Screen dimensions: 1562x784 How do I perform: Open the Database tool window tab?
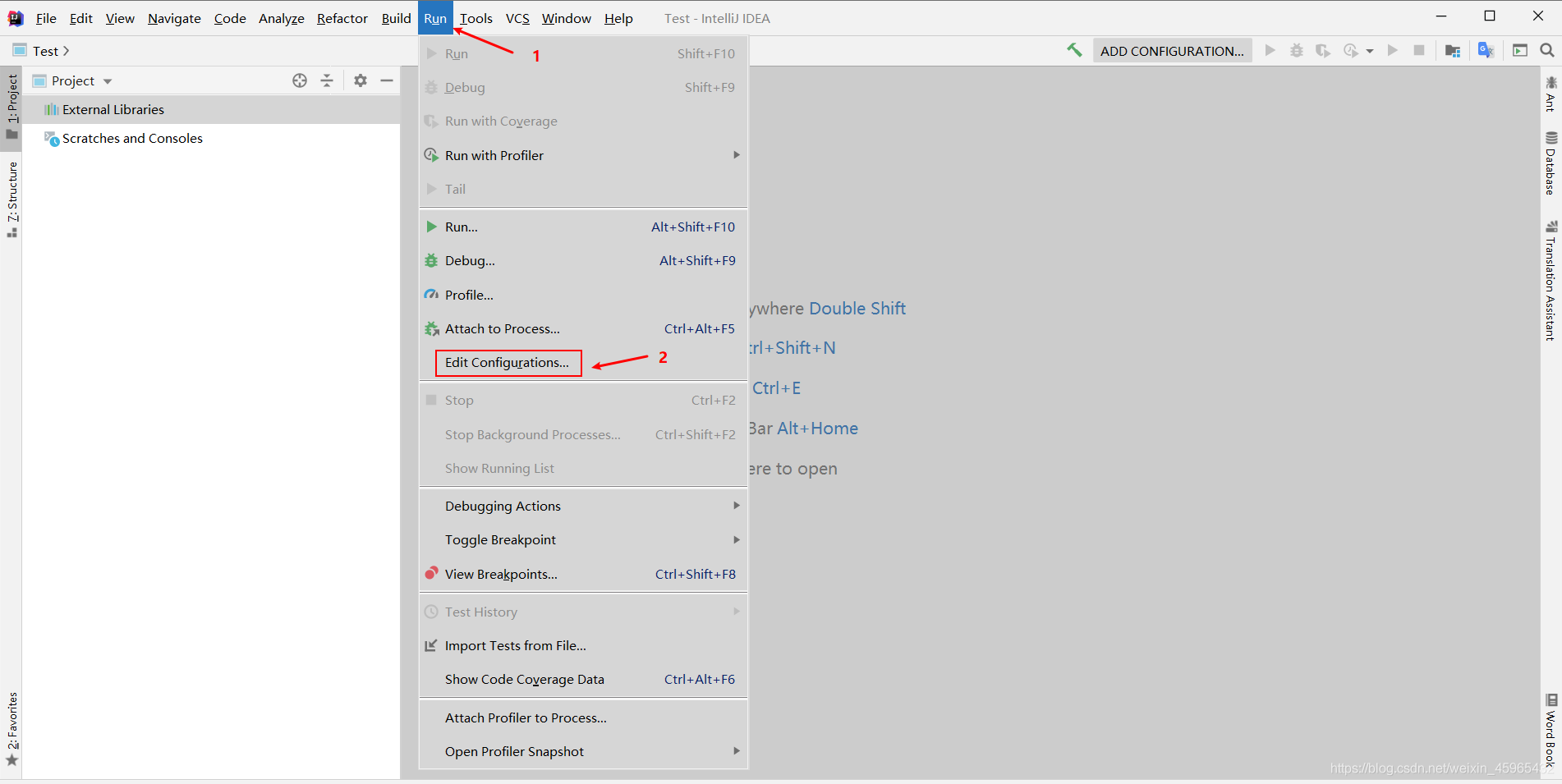tap(1551, 163)
